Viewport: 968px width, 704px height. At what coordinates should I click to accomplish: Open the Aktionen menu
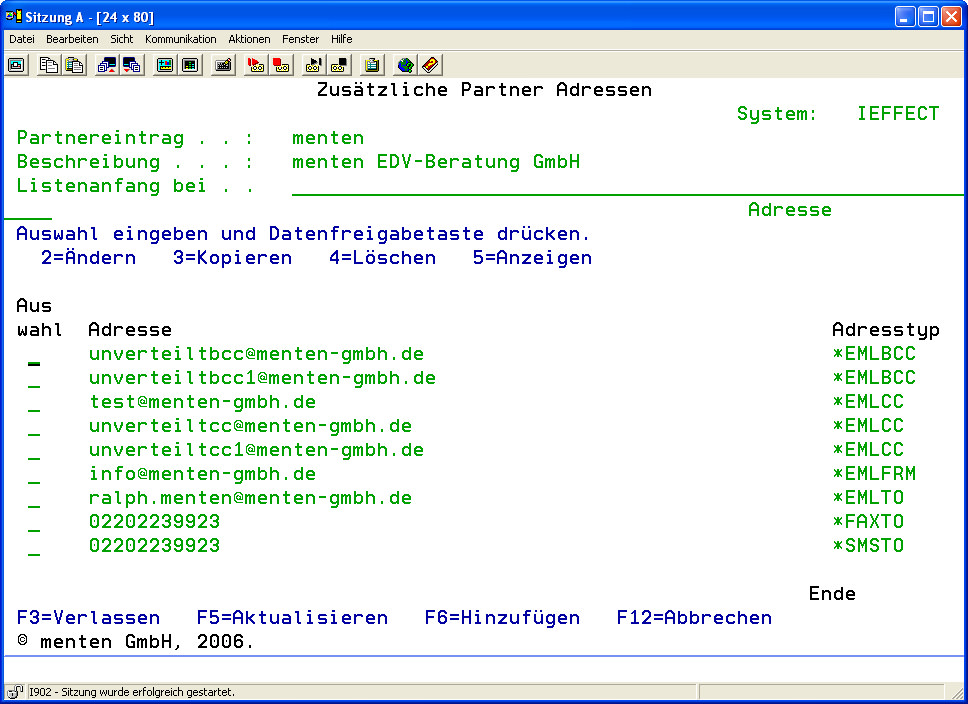249,39
